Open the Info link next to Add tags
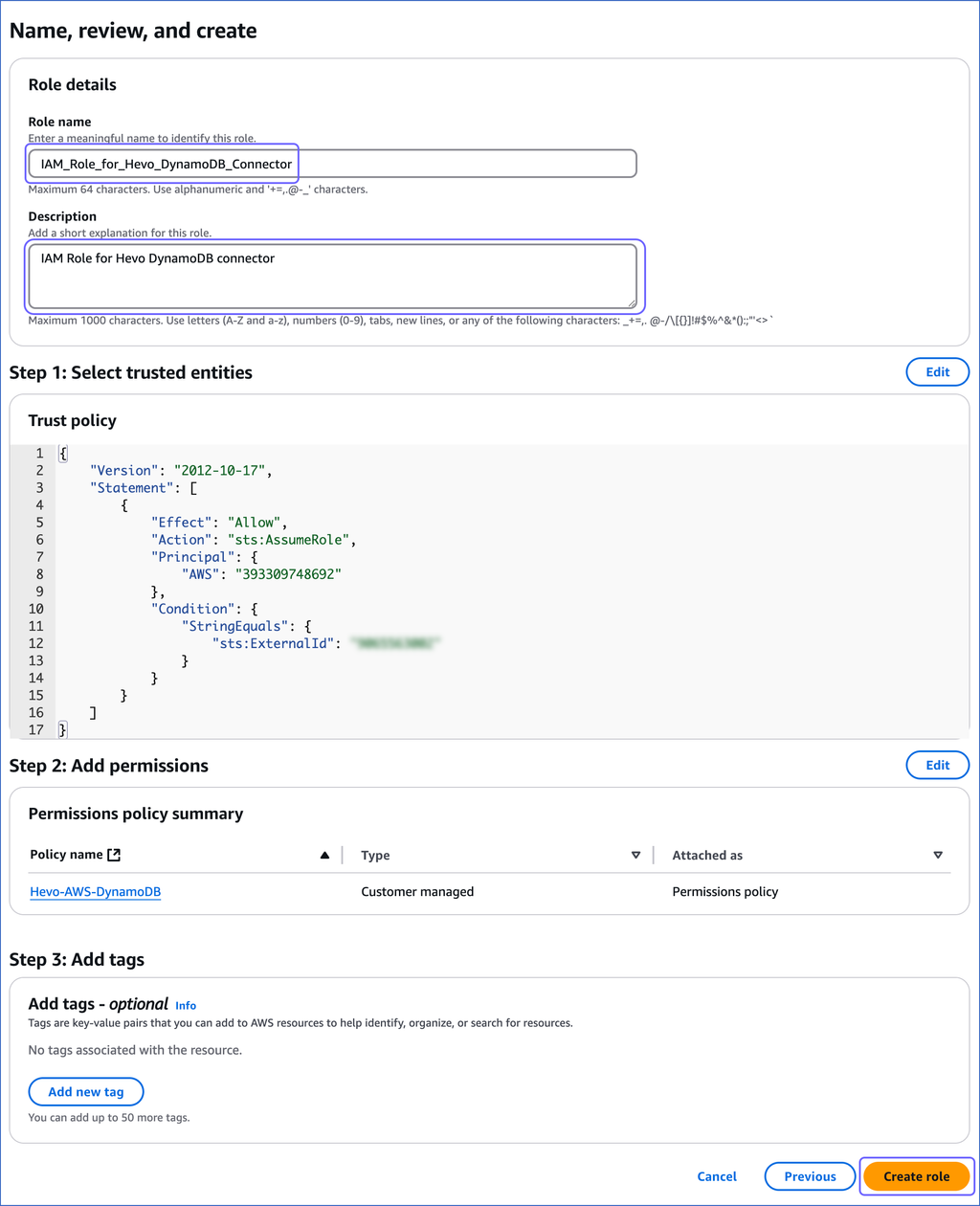The width and height of the screenshot is (980, 1206). [x=186, y=1005]
